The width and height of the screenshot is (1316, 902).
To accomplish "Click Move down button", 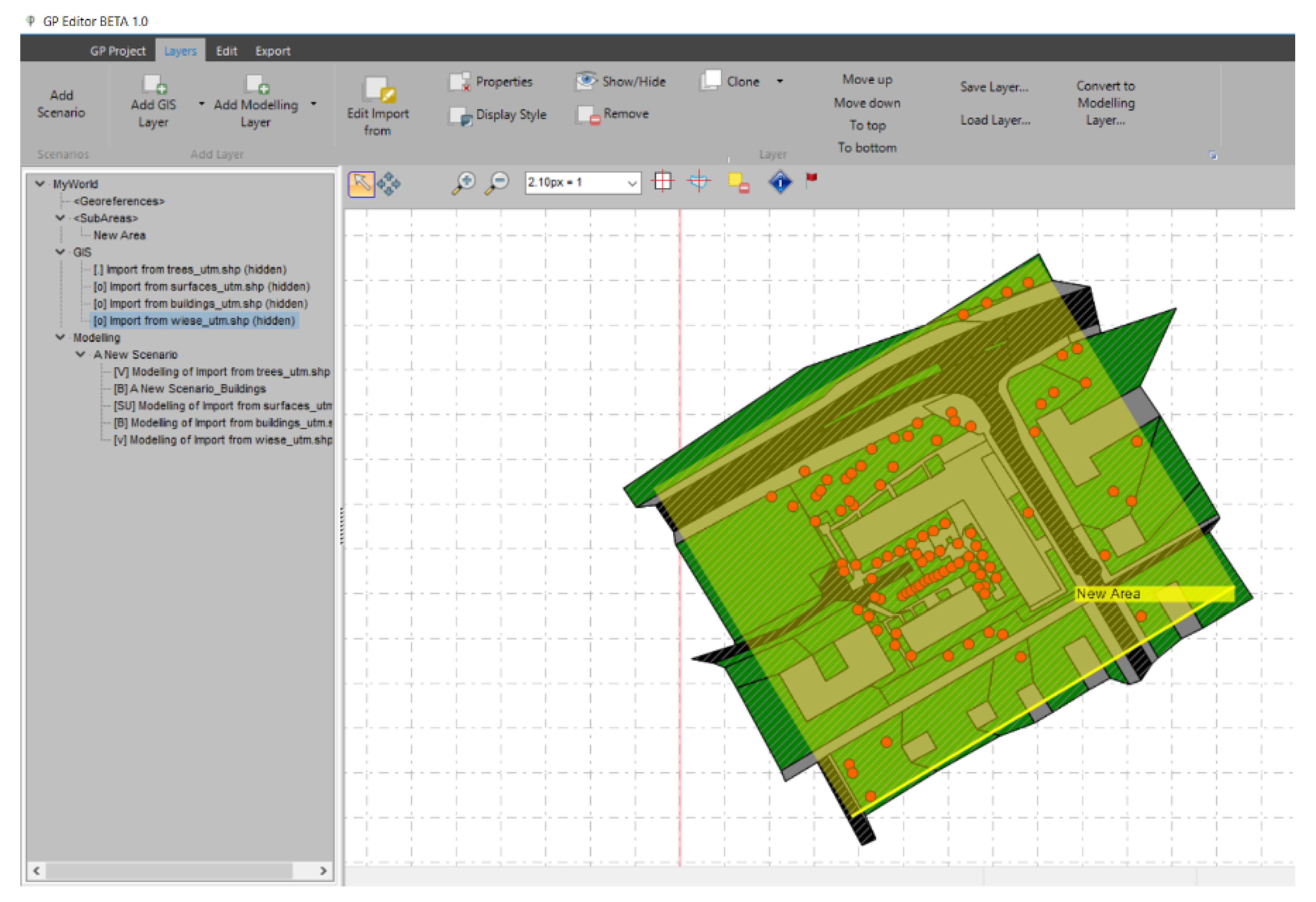I will (866, 103).
